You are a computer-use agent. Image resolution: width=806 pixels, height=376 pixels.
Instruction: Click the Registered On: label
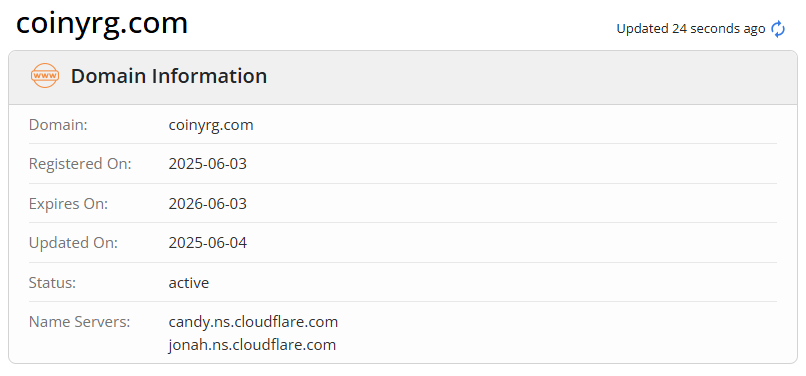(x=80, y=164)
